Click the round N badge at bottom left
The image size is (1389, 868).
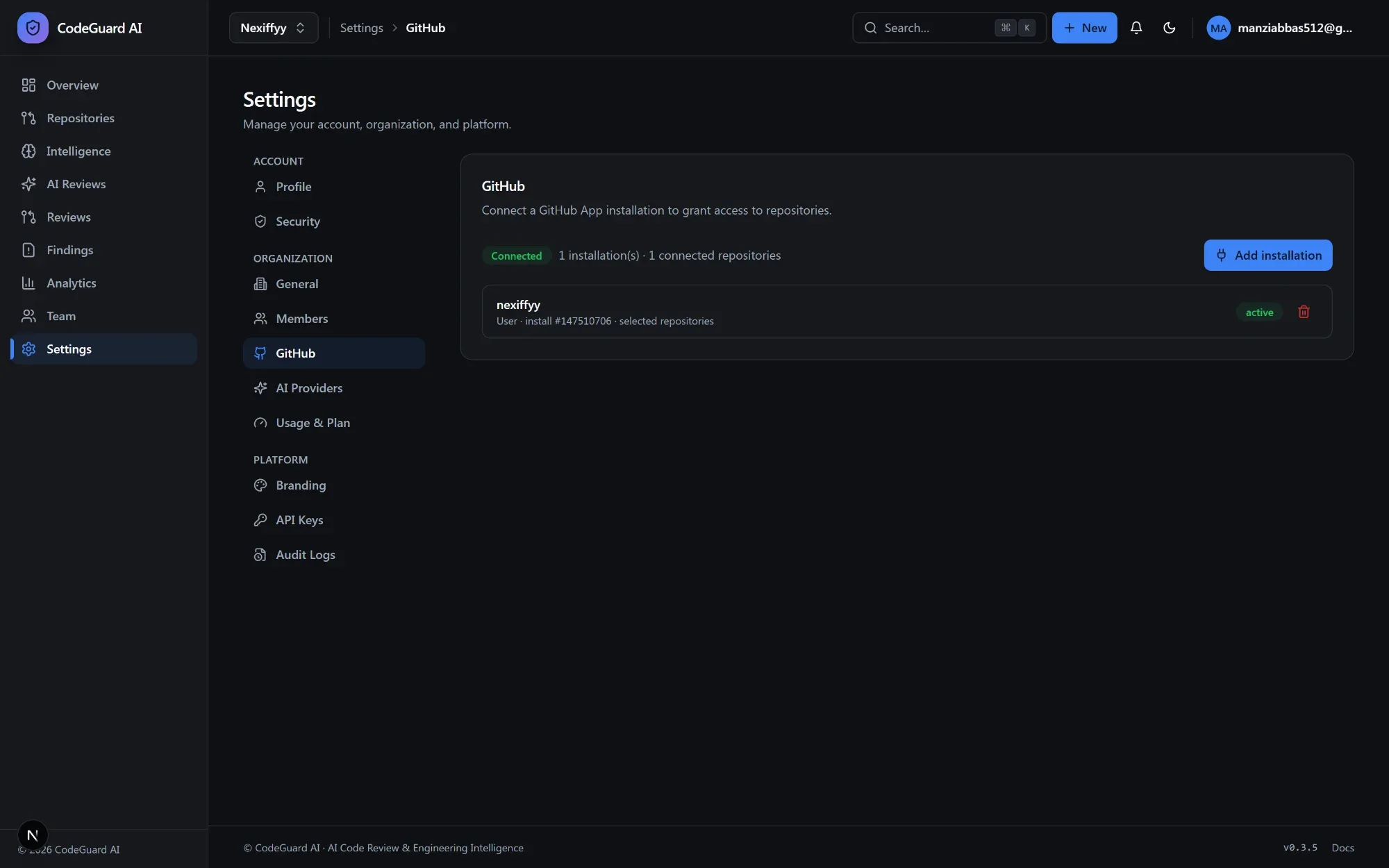coord(33,835)
